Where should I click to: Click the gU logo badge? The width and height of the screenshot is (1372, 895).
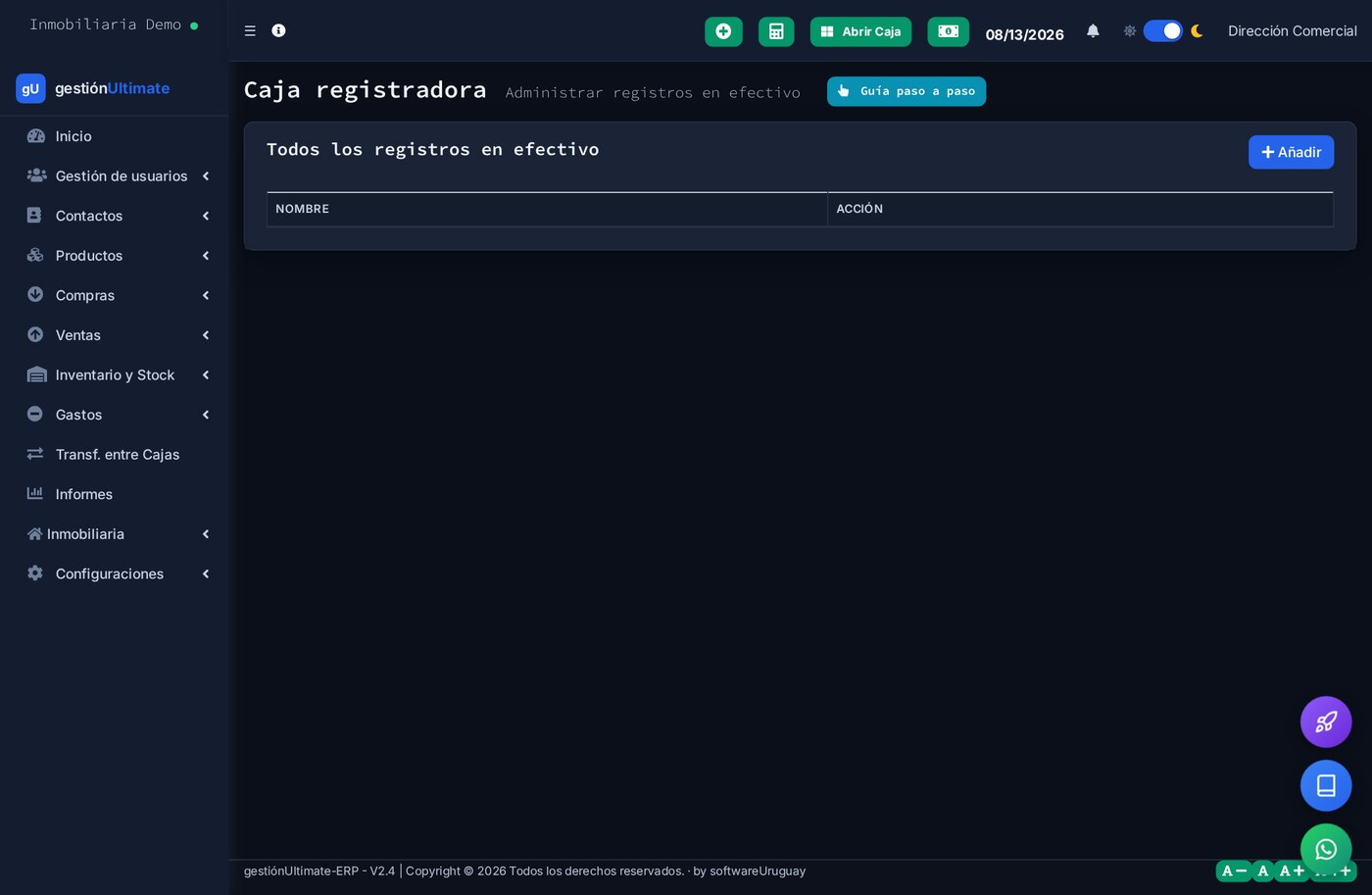click(30, 88)
